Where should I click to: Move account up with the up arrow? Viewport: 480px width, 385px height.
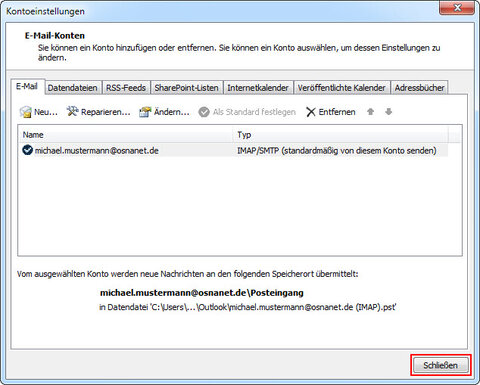pyautogui.click(x=370, y=112)
